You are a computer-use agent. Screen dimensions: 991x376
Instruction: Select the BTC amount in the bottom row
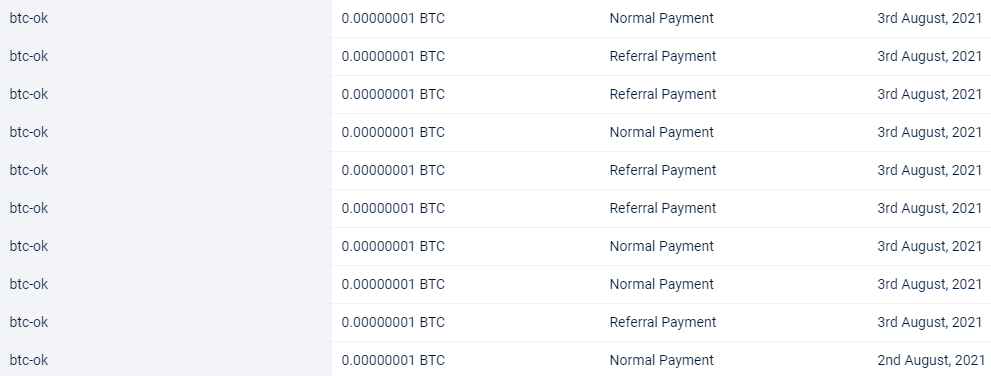pos(393,360)
